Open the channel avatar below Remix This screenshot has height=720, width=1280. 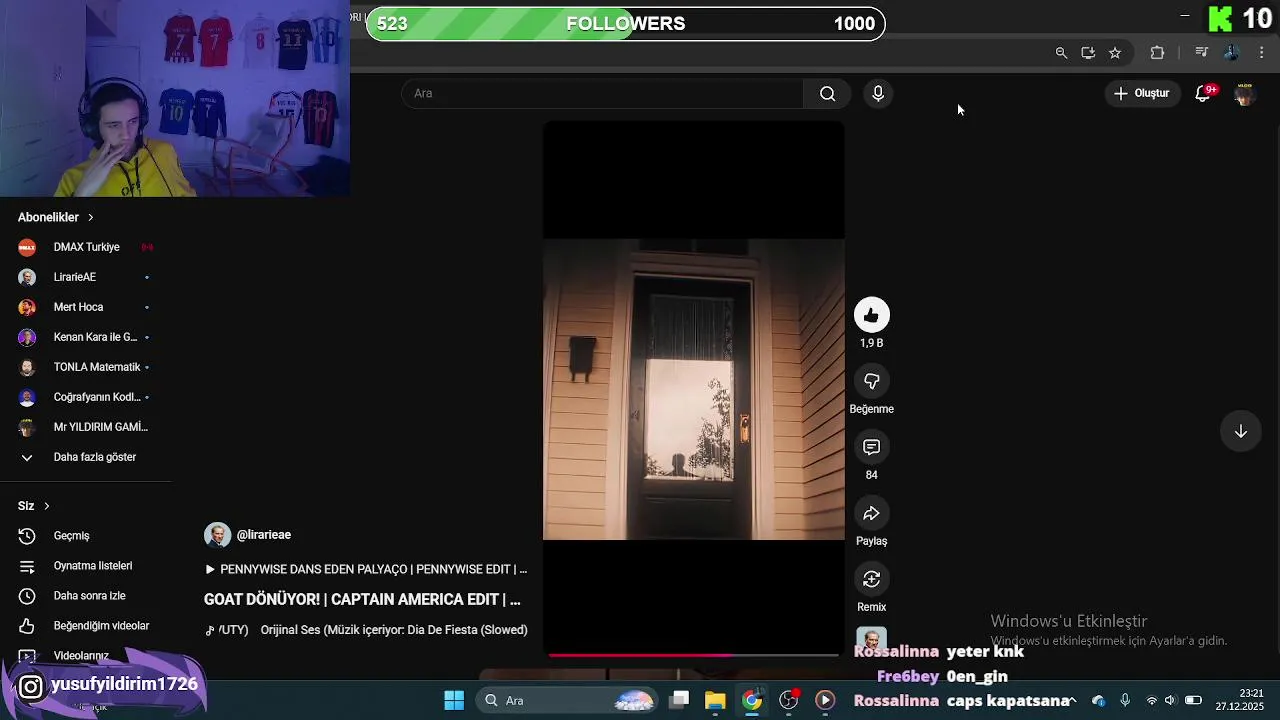click(871, 641)
